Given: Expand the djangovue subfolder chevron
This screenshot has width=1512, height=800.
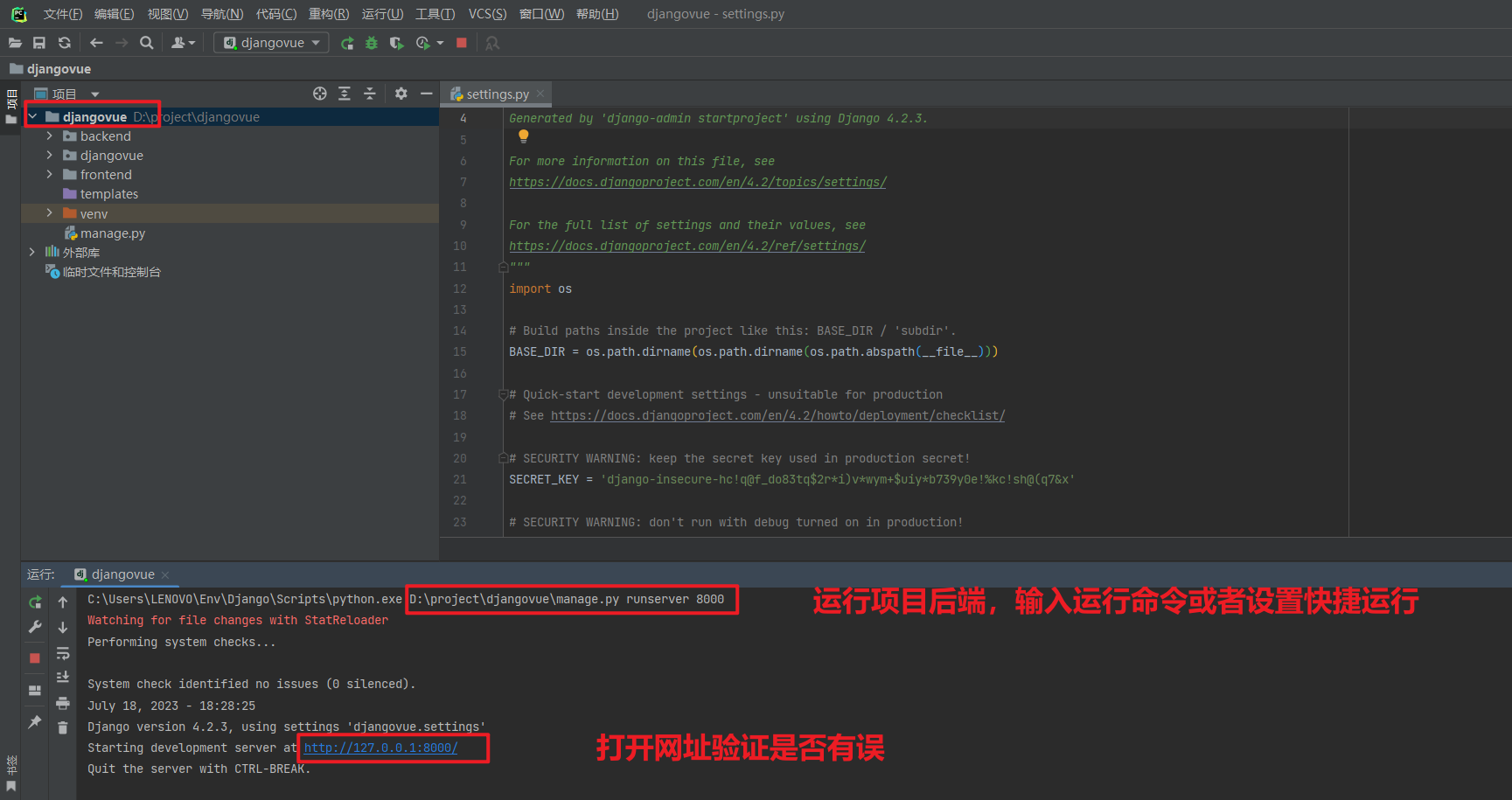Looking at the screenshot, I should [50, 156].
